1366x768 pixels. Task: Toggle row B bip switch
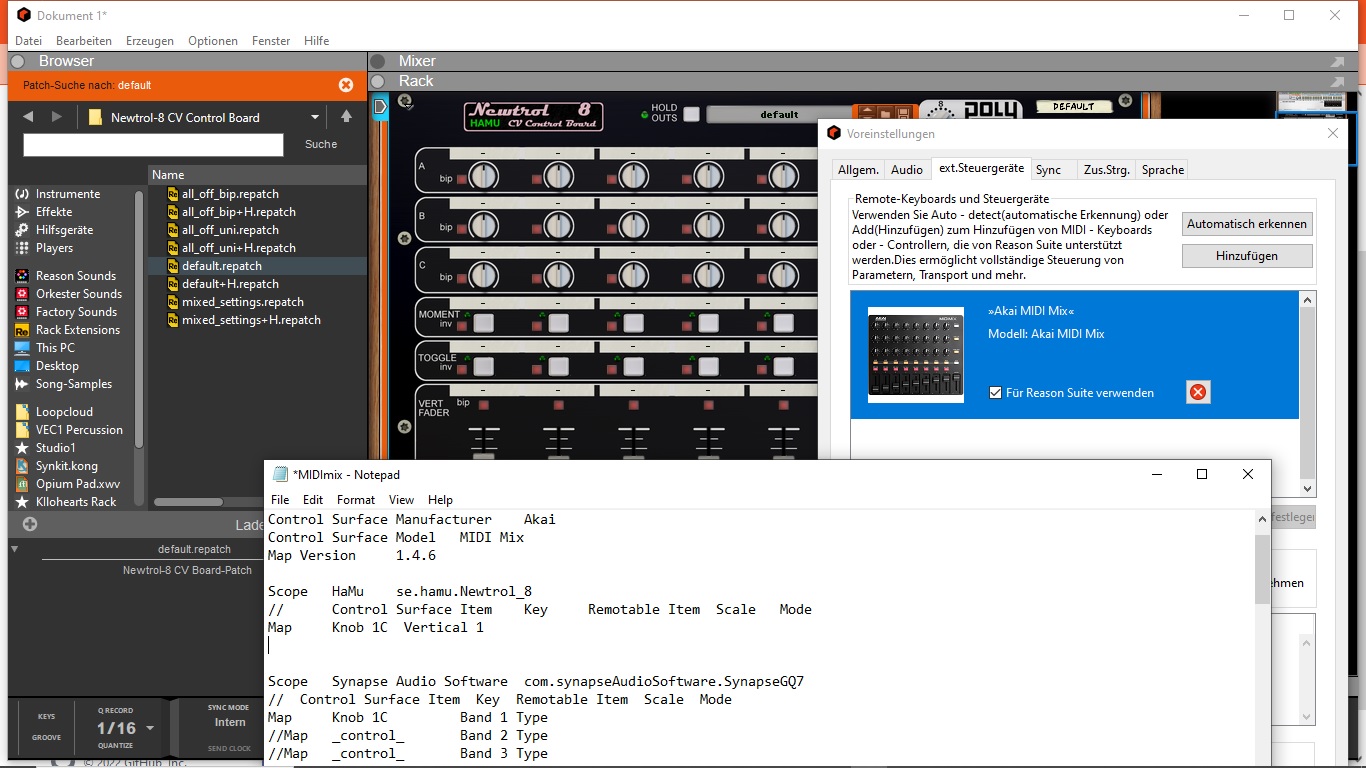[x=464, y=228]
